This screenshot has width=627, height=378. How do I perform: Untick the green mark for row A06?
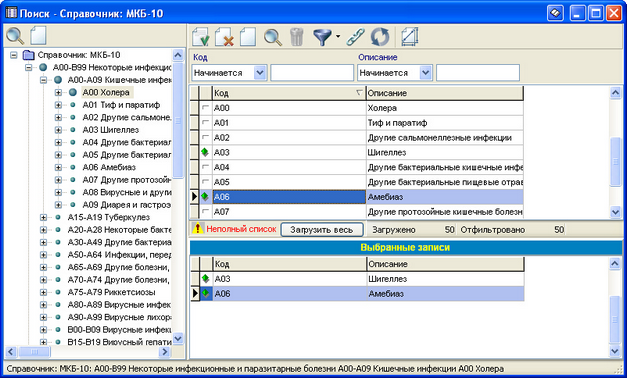pos(205,196)
